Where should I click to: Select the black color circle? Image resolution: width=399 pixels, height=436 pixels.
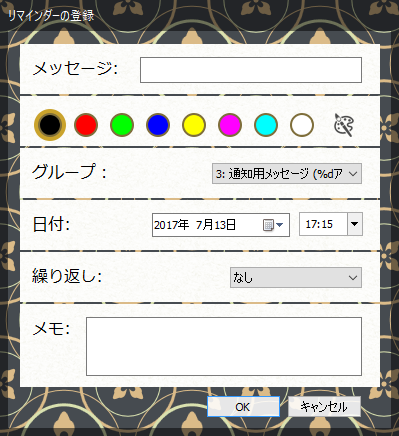50,125
